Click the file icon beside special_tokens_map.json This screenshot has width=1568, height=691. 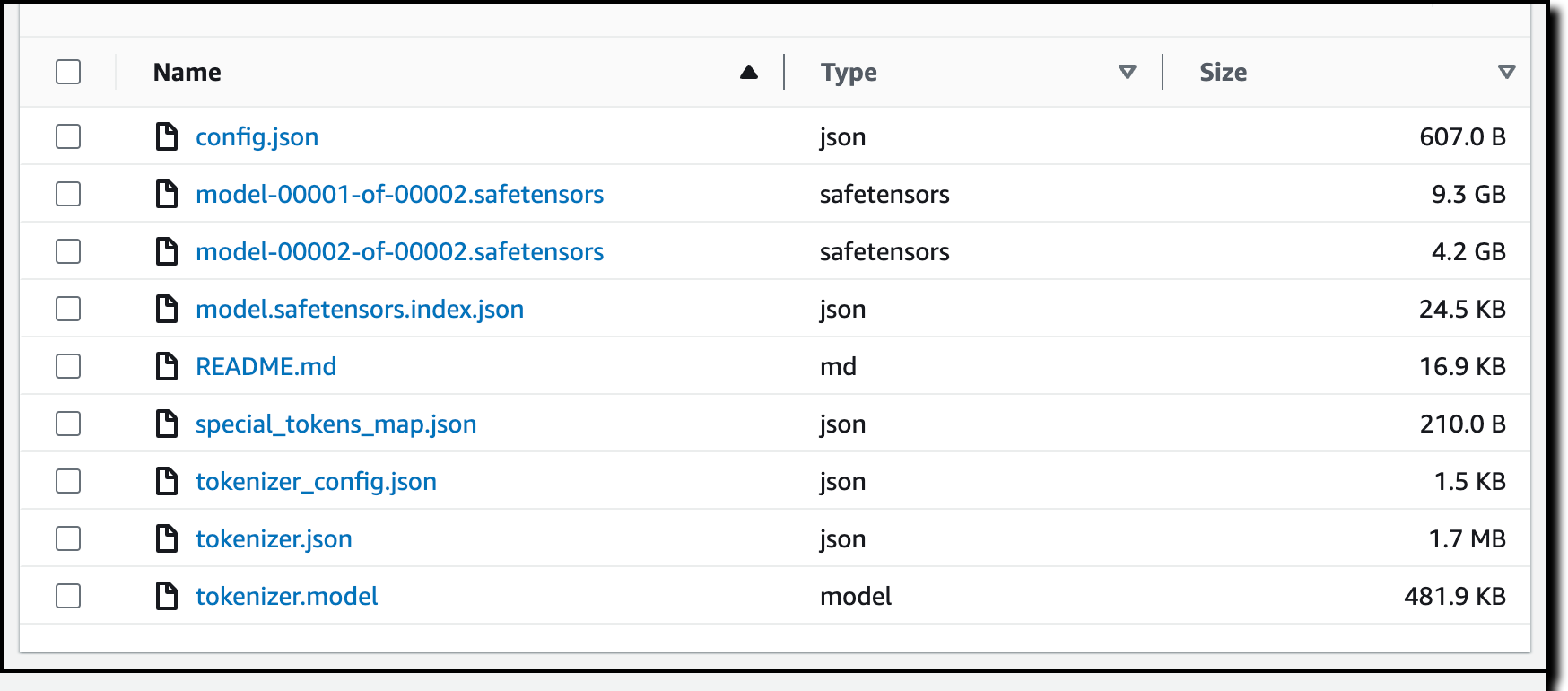click(167, 424)
